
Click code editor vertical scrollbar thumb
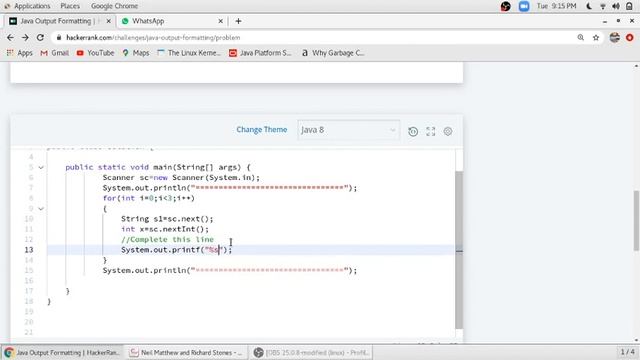[x=459, y=250]
